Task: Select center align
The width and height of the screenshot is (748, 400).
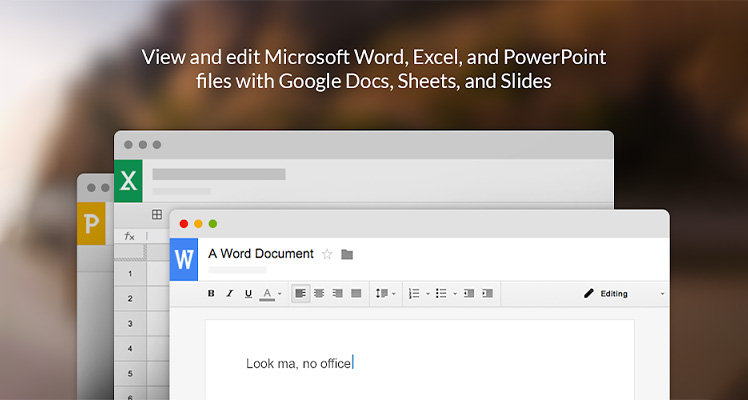Action: pos(319,294)
